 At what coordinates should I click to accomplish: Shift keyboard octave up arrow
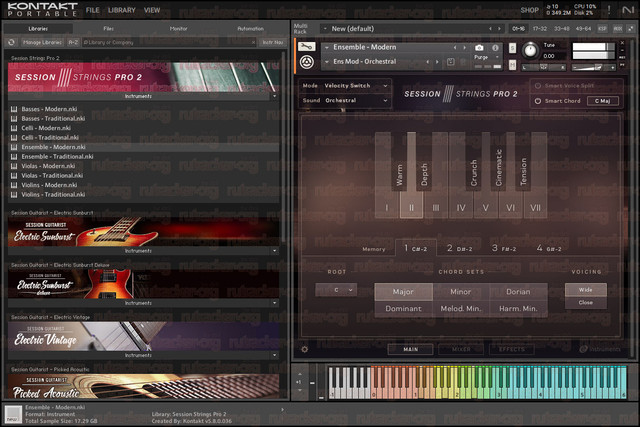click(300, 374)
